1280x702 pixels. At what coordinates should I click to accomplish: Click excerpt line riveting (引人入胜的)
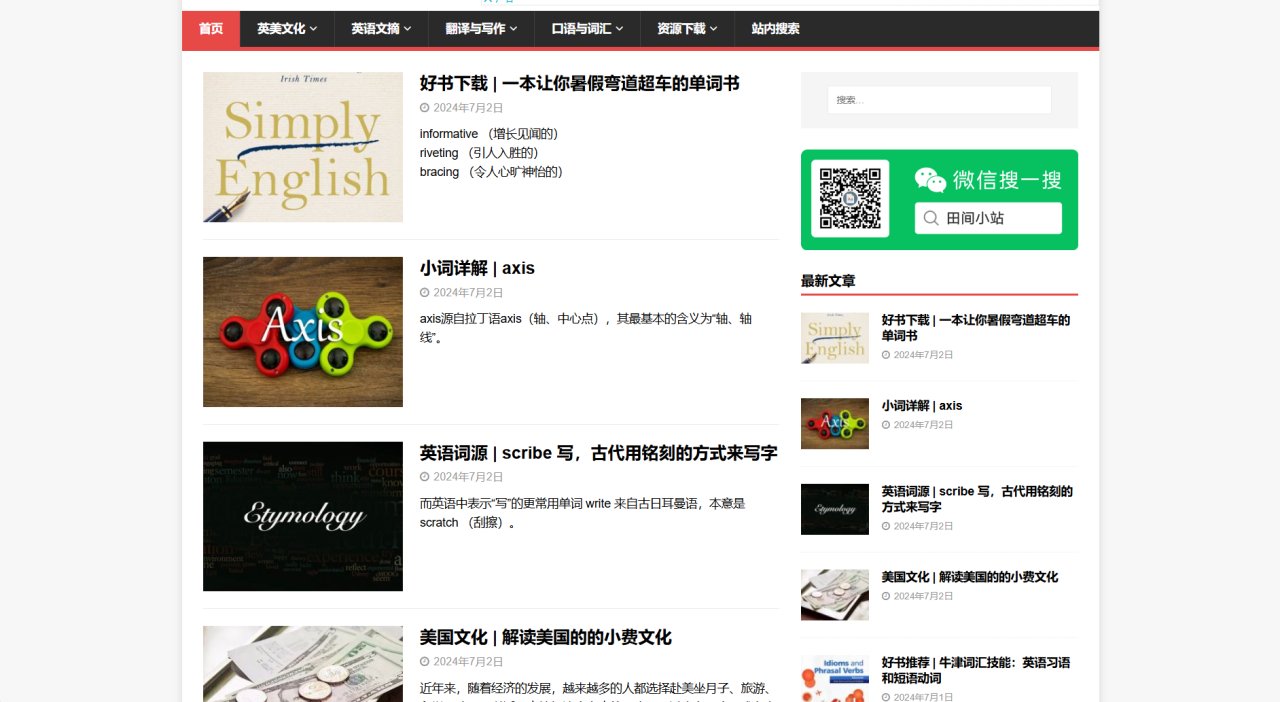pyautogui.click(x=479, y=153)
